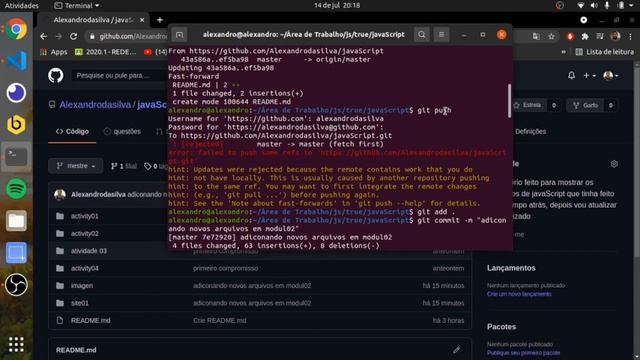Open the Lançamentos section heading

[x=511, y=268]
